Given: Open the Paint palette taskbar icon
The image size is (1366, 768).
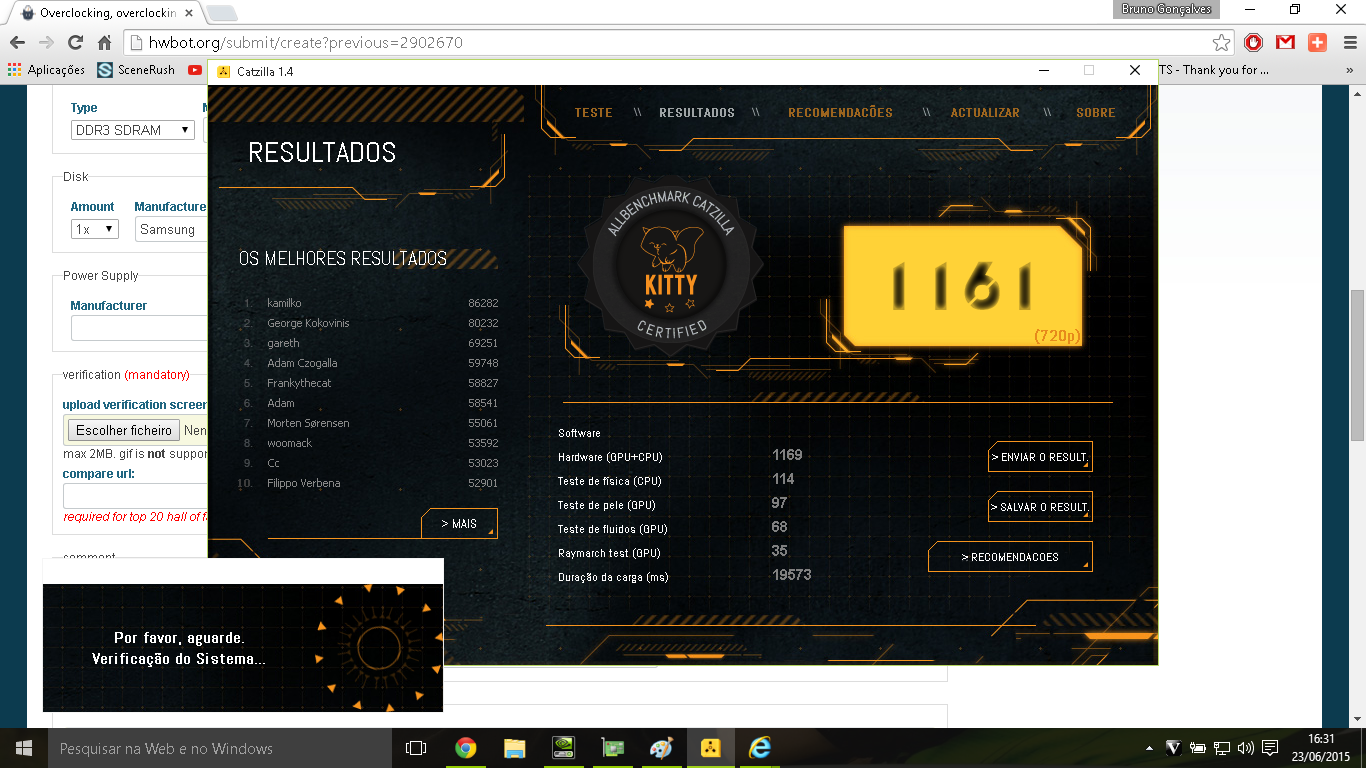Looking at the screenshot, I should point(661,748).
